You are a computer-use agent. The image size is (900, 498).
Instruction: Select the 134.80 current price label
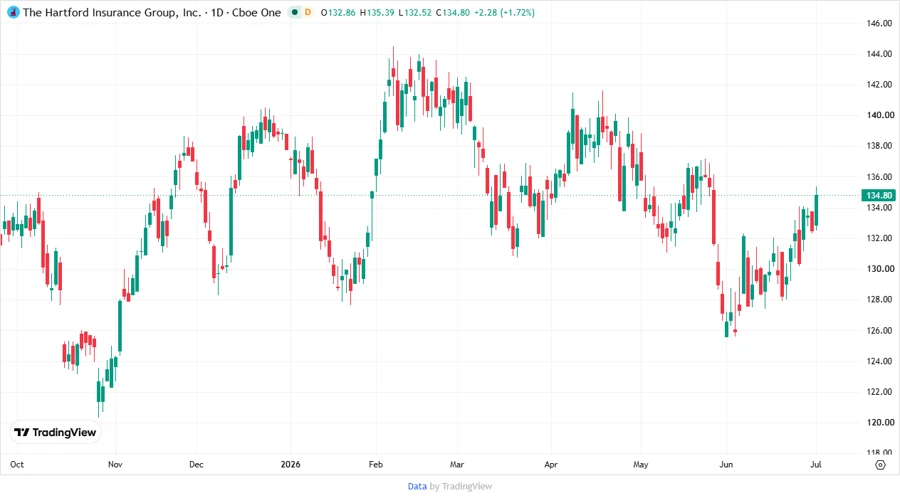click(879, 196)
